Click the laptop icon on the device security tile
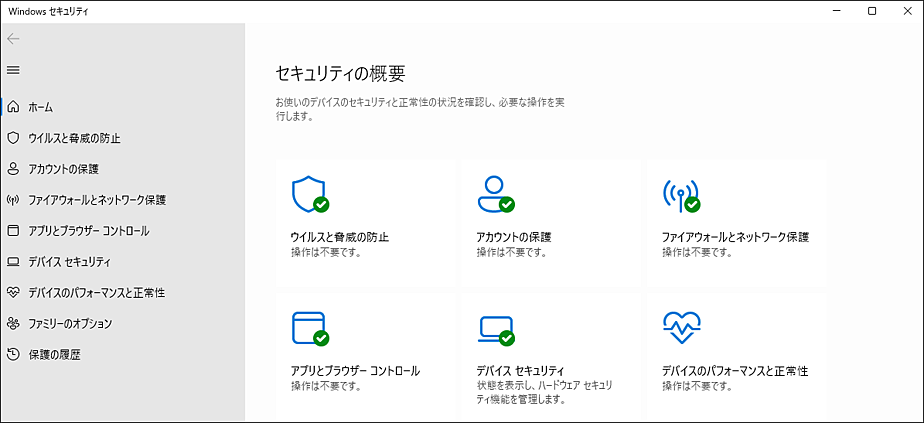 pos(496,330)
